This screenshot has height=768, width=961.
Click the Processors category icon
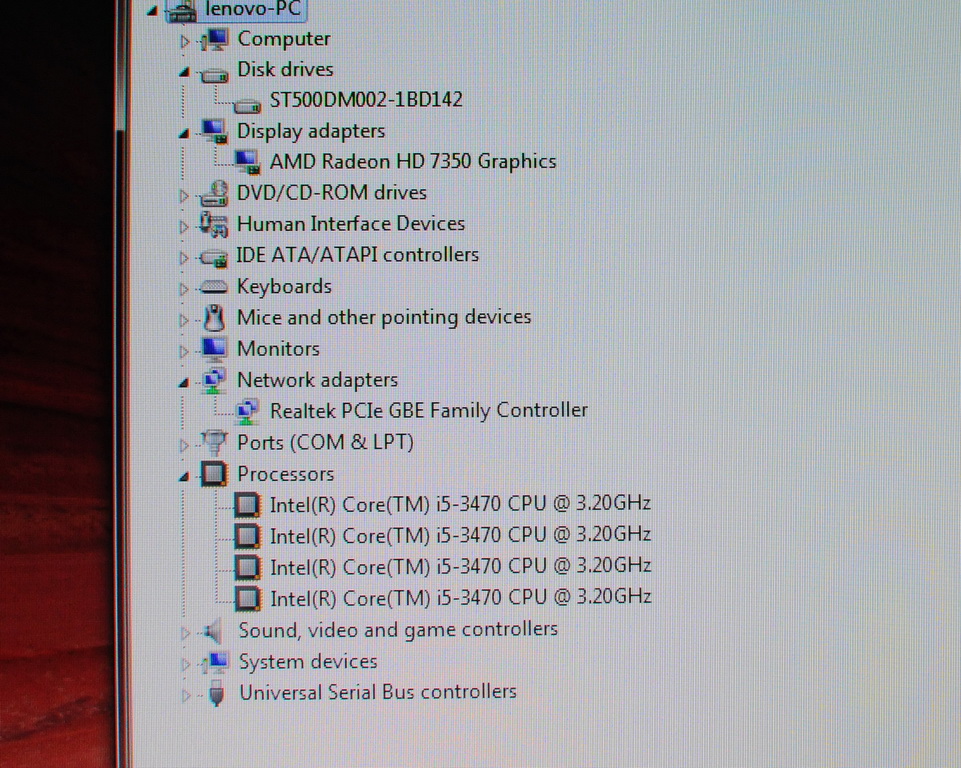click(214, 474)
